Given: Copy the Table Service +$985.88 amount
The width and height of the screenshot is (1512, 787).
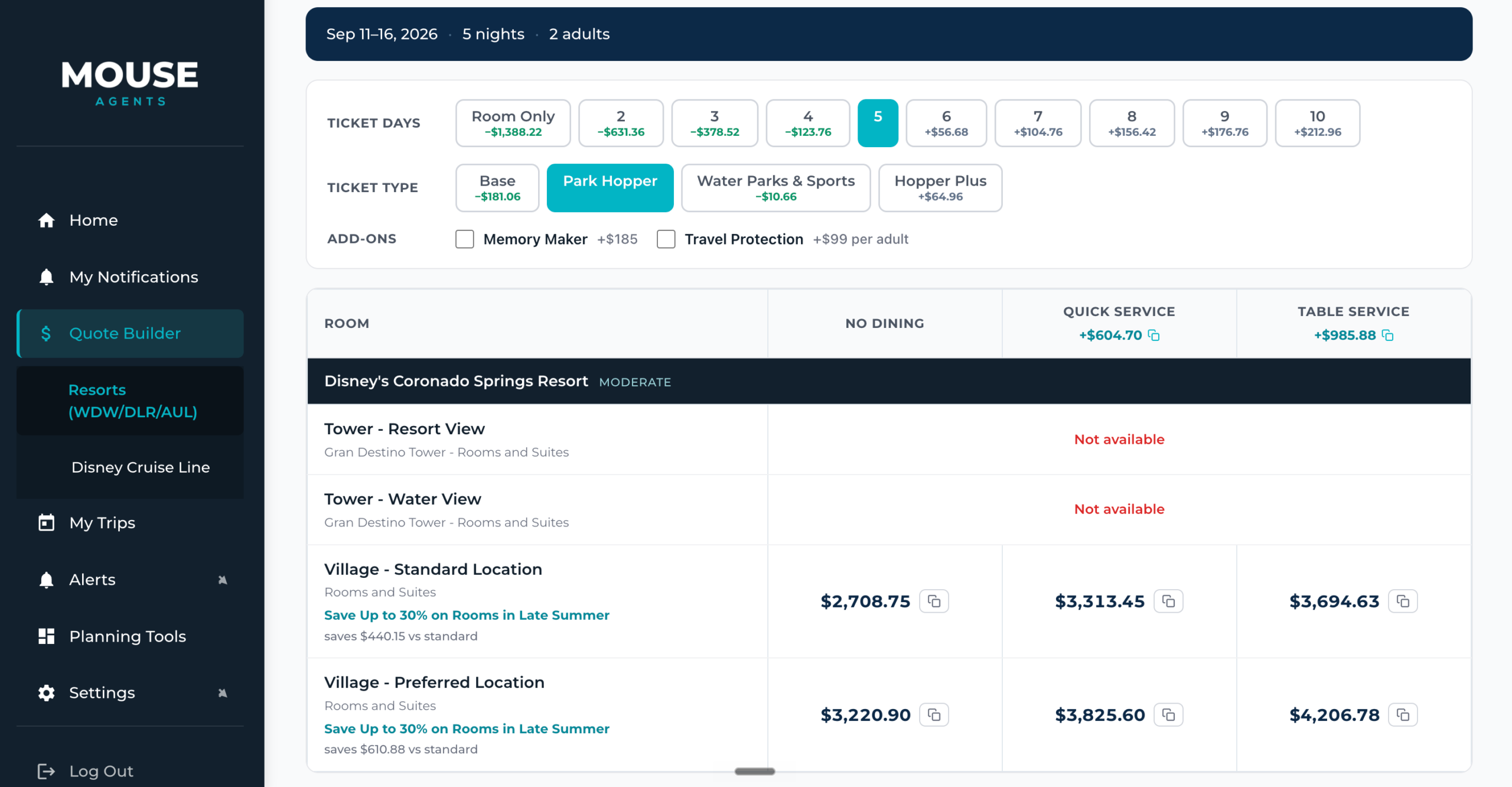Looking at the screenshot, I should 1387,336.
